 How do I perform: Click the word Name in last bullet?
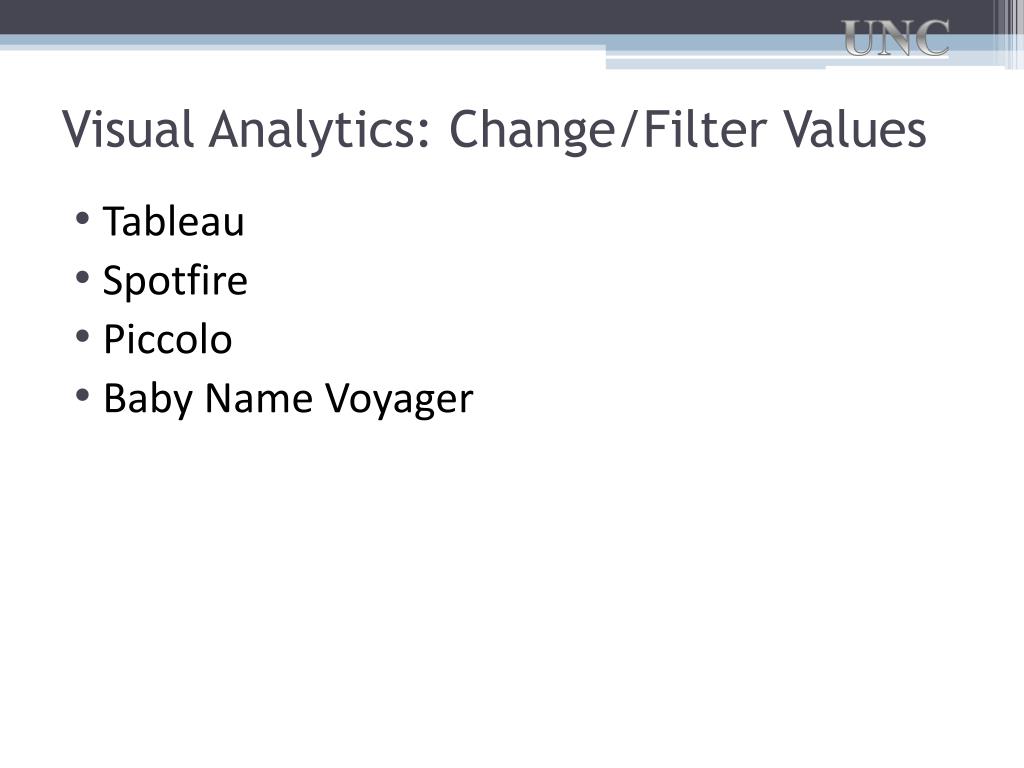point(259,397)
